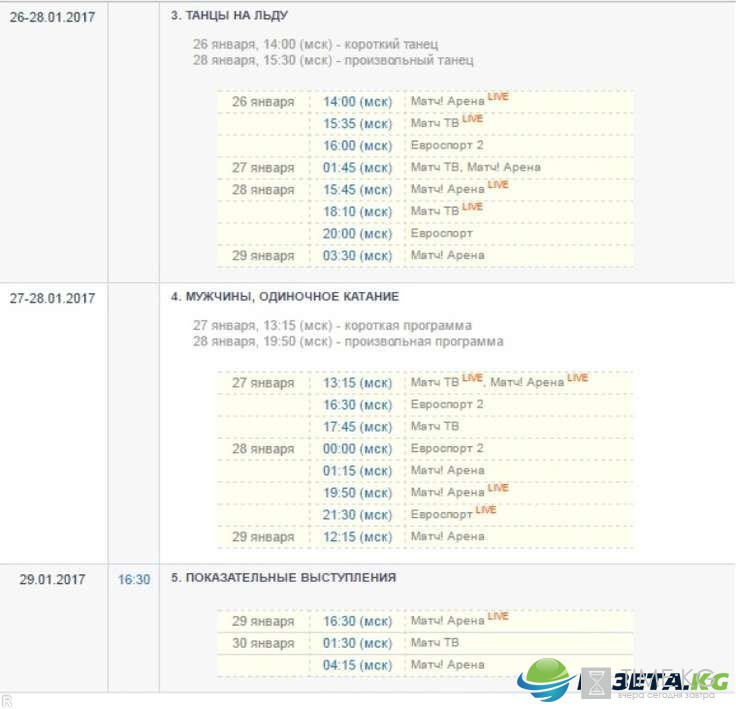The width and height of the screenshot is (736, 709).
Task: Click LIVE badge next to 14:00 Матч! Арена
Action: pyautogui.click(x=498, y=97)
